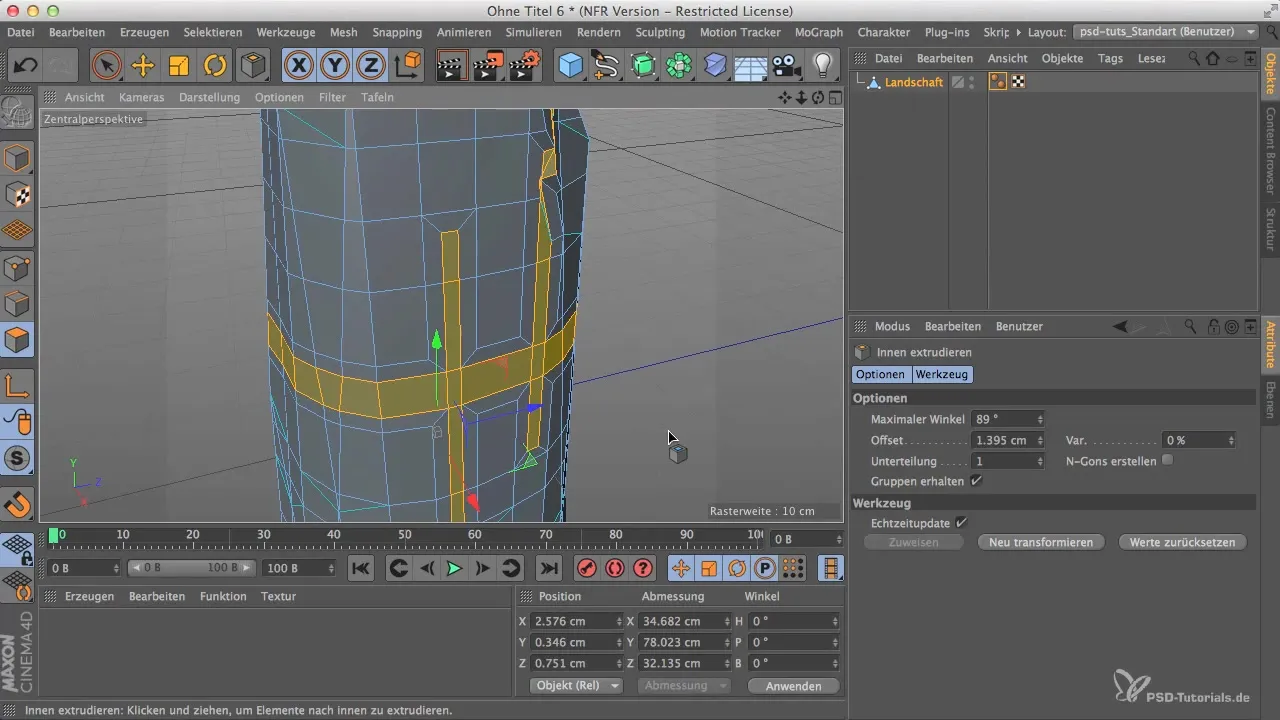Switch to Edges mode
The image size is (1280, 720).
pos(18,304)
